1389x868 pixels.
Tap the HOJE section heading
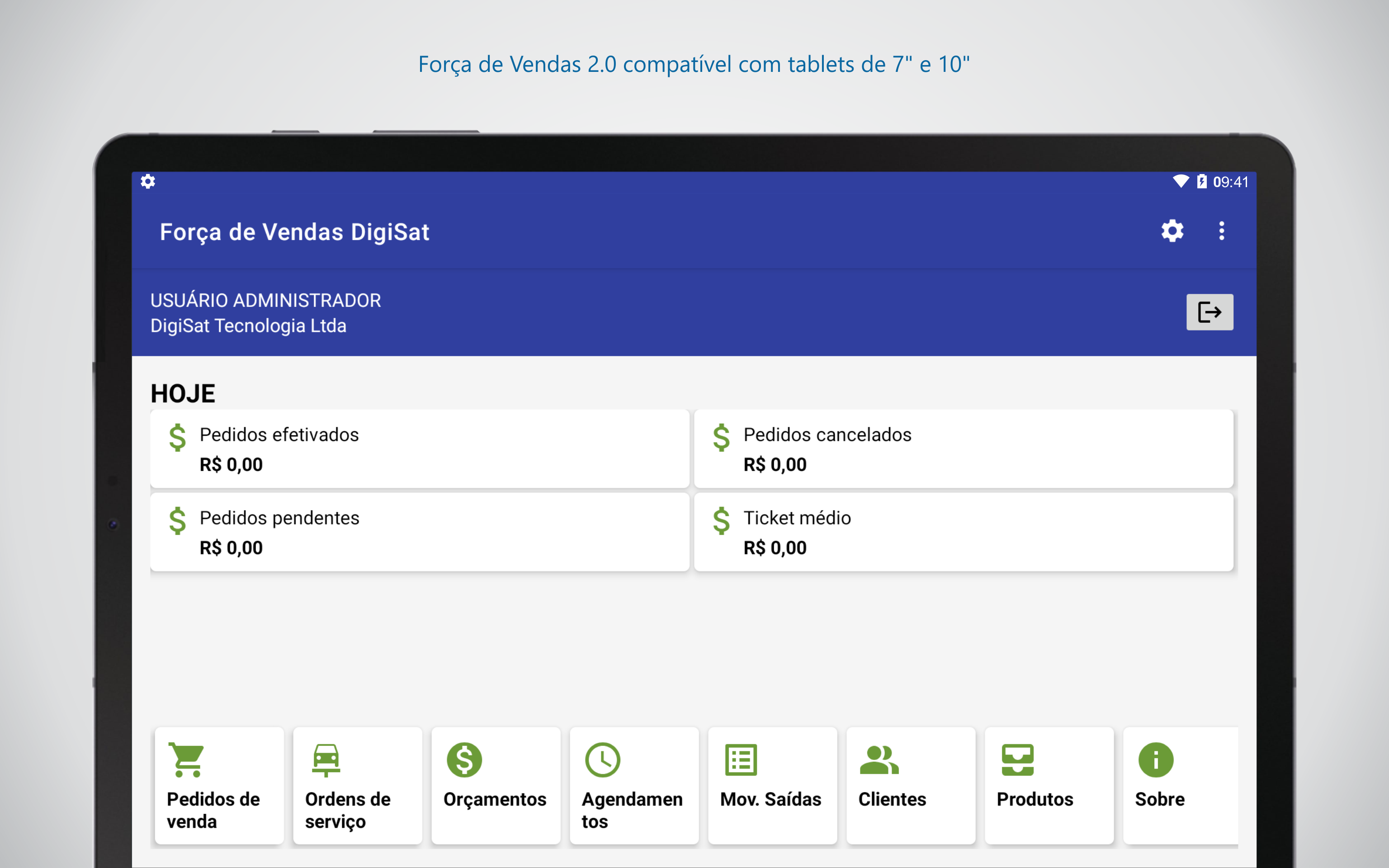click(x=183, y=394)
